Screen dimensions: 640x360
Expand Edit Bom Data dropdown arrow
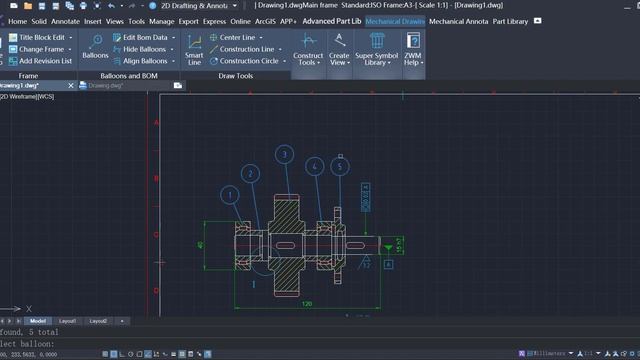tap(173, 38)
